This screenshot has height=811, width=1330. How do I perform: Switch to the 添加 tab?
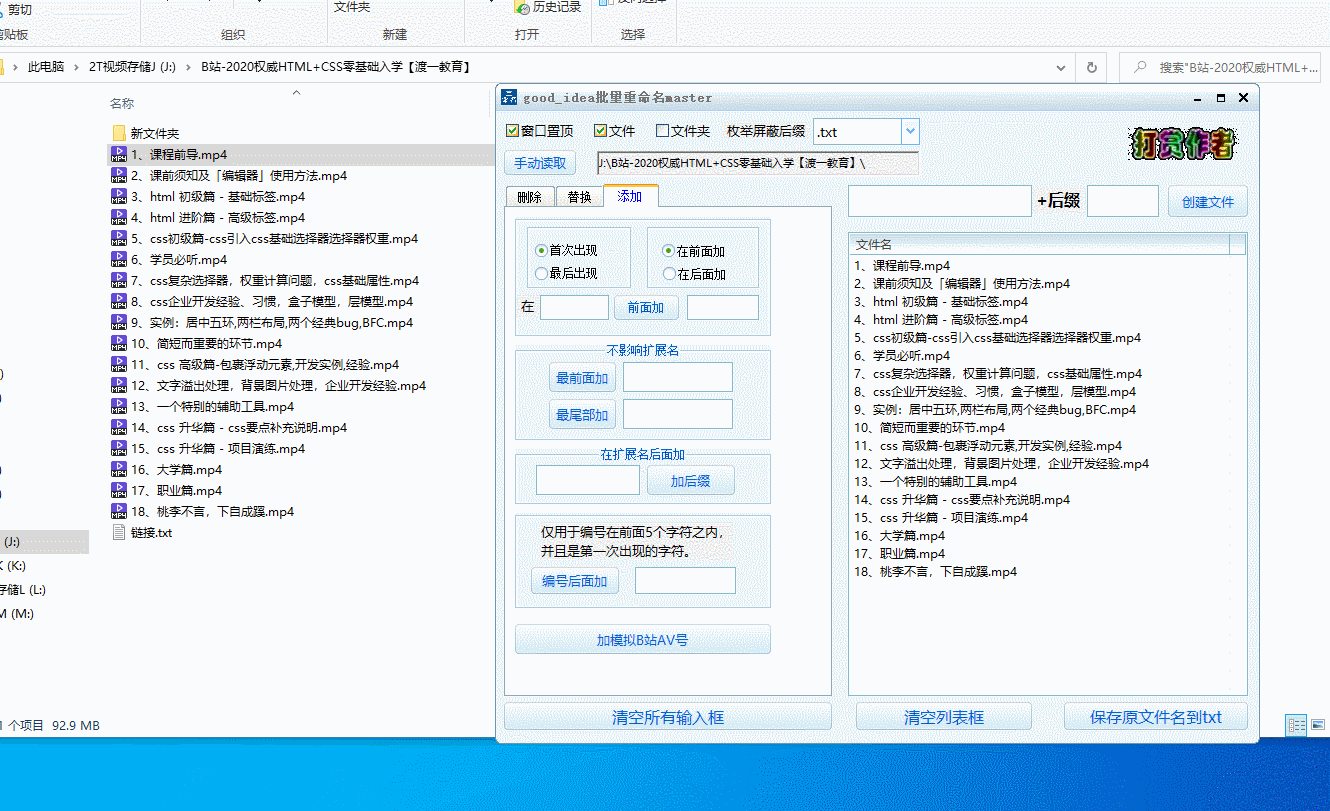630,196
